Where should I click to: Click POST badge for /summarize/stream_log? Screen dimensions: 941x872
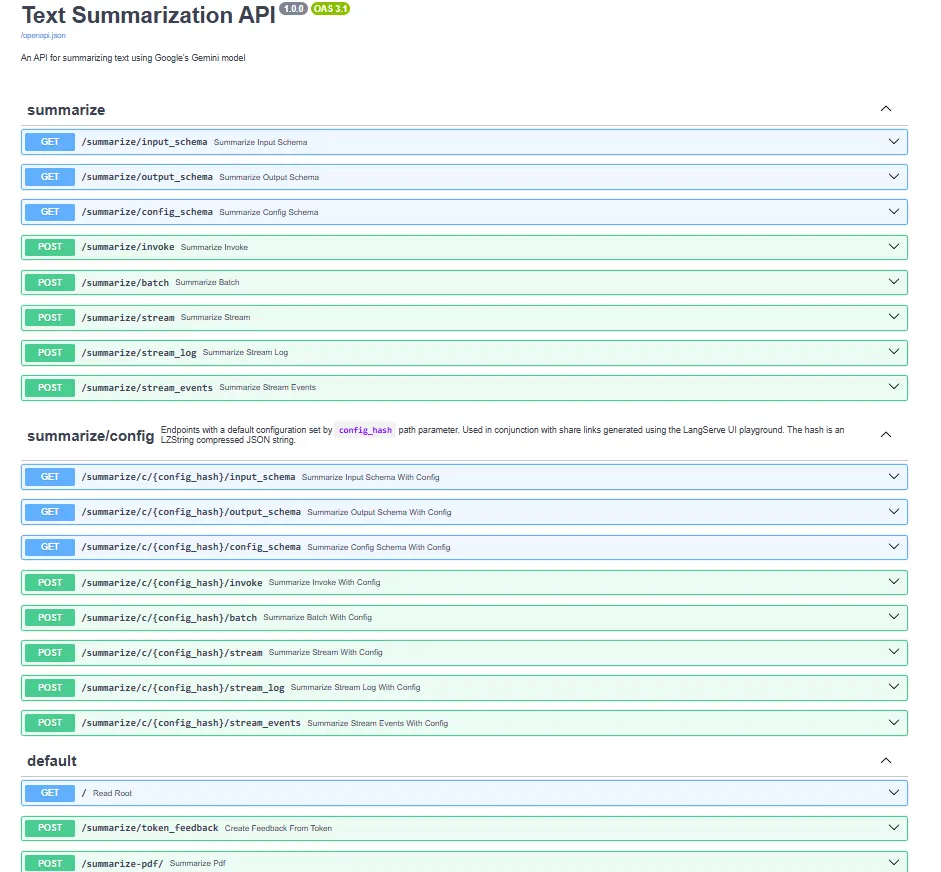point(50,352)
